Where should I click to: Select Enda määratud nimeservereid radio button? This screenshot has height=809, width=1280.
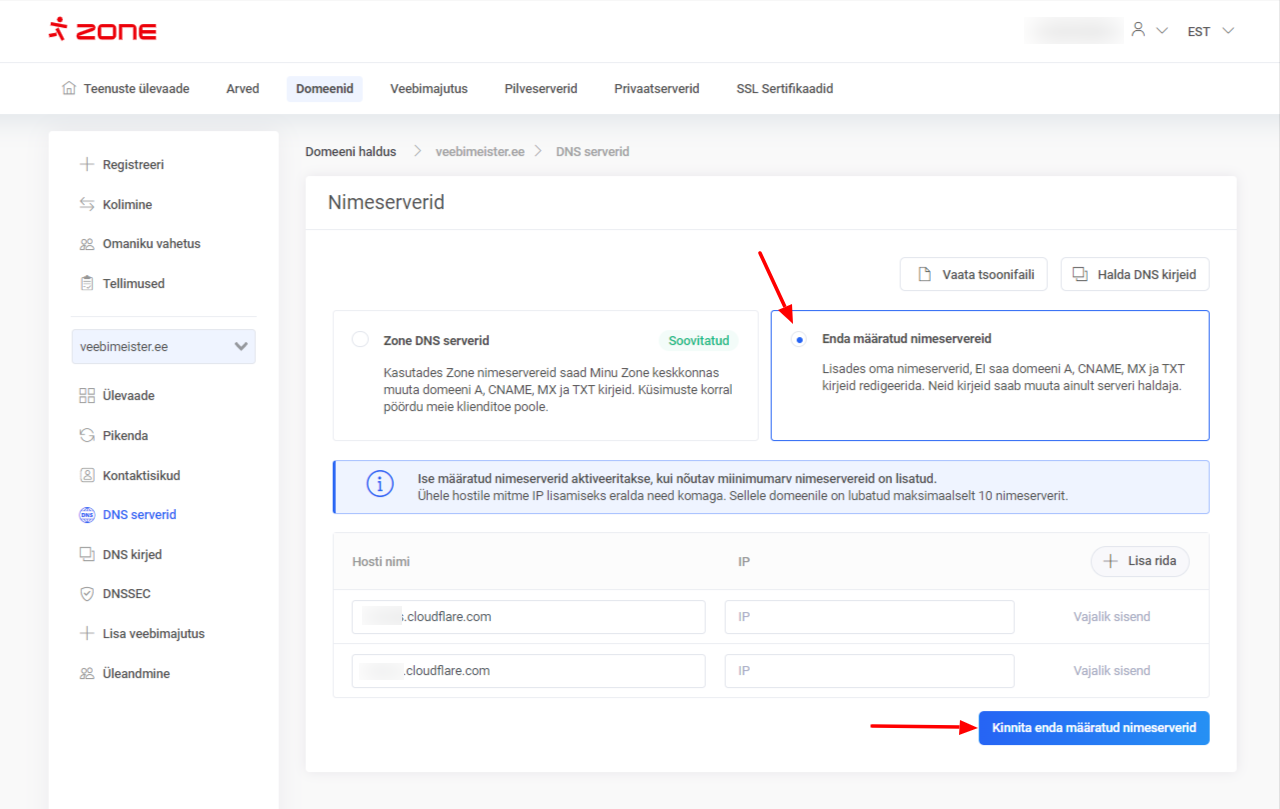(x=798, y=339)
